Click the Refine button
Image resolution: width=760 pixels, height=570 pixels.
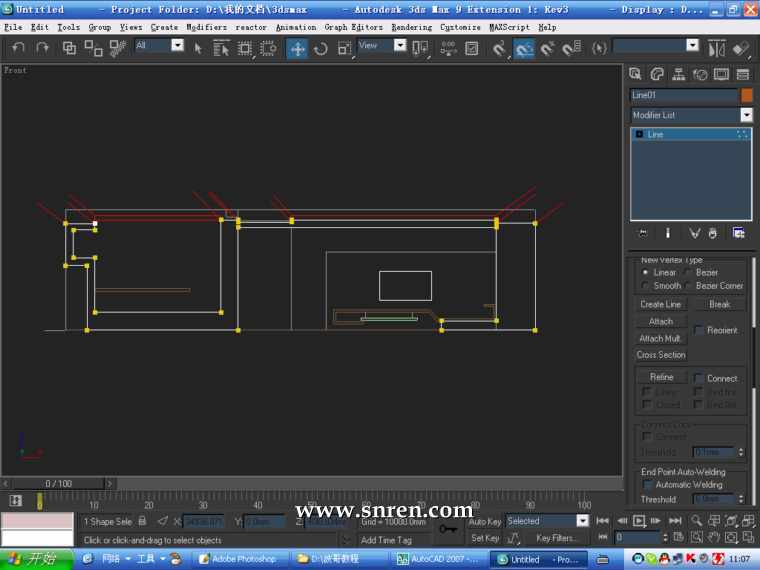662,377
